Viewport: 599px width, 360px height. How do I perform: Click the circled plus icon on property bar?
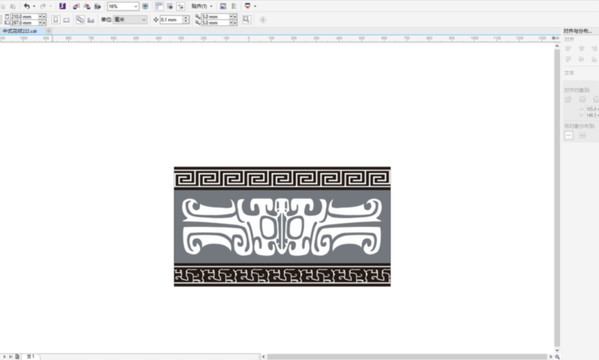(263, 20)
